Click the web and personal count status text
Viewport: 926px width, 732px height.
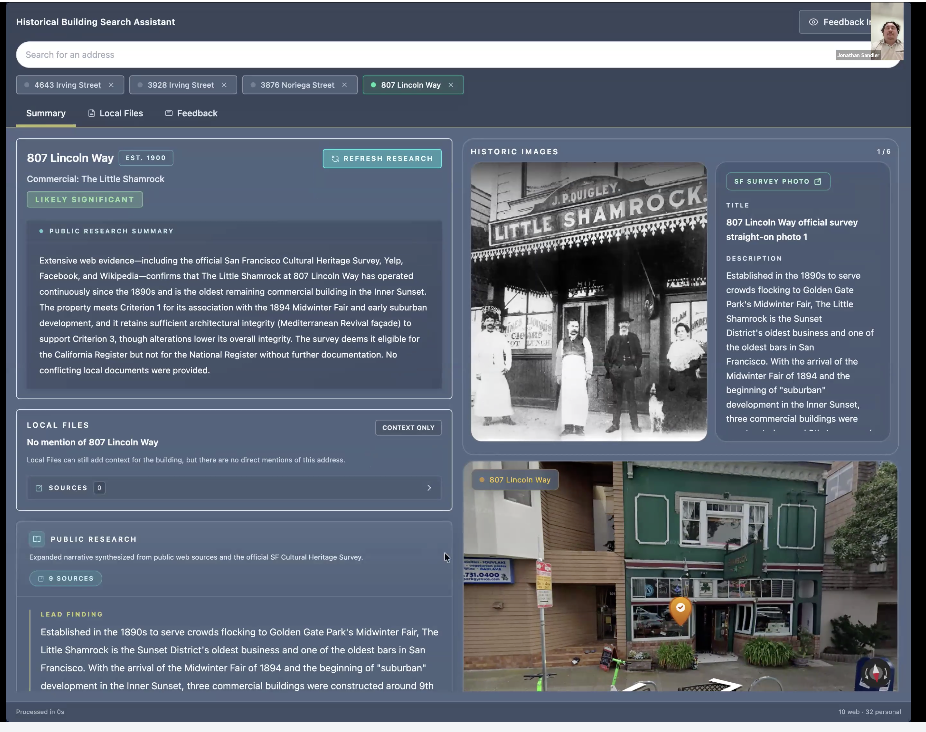(x=869, y=712)
